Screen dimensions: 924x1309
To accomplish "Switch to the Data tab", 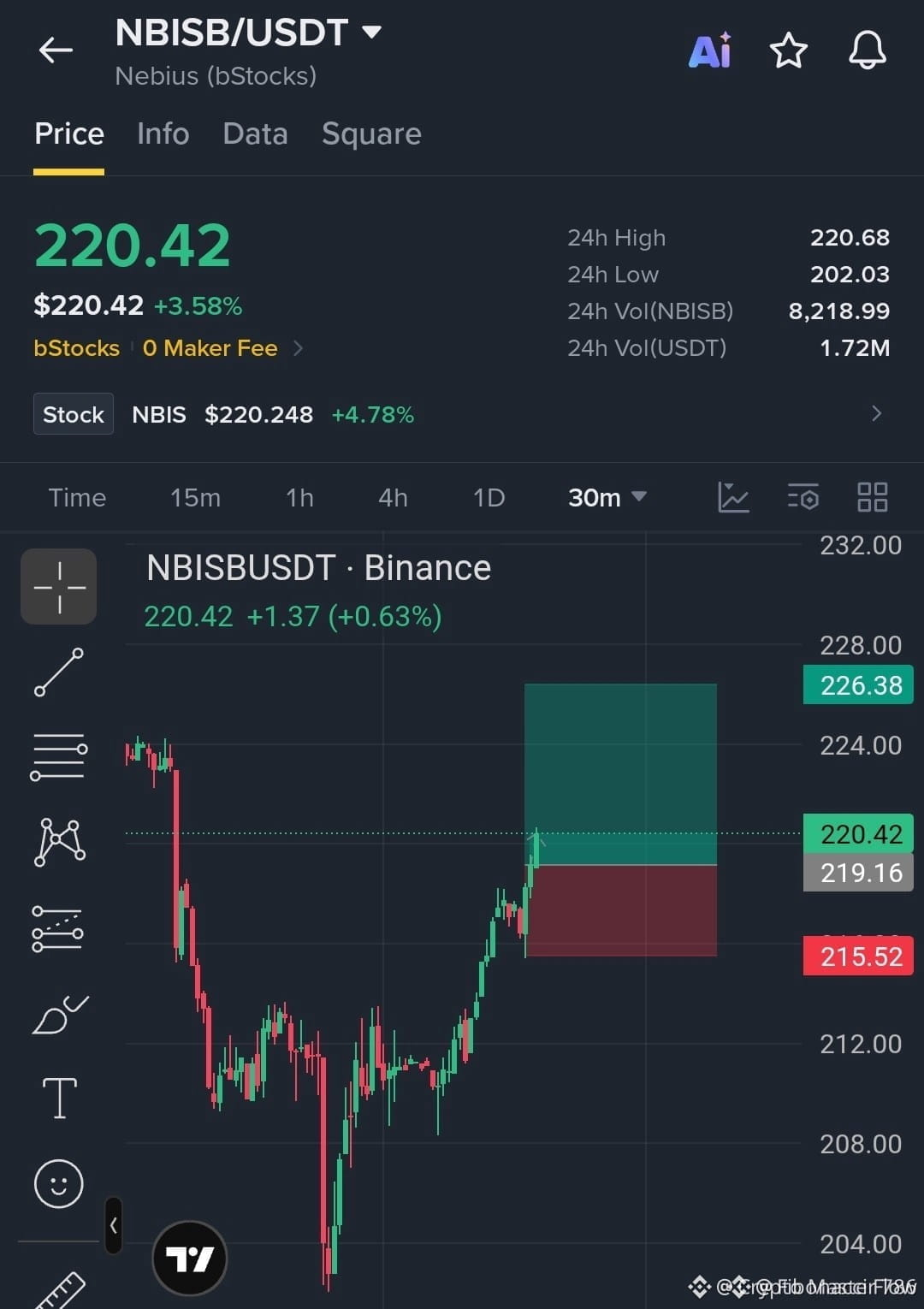I will (255, 134).
